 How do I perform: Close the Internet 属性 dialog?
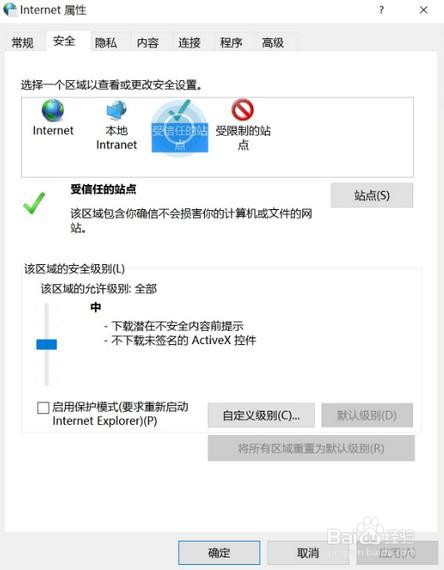(424, 10)
